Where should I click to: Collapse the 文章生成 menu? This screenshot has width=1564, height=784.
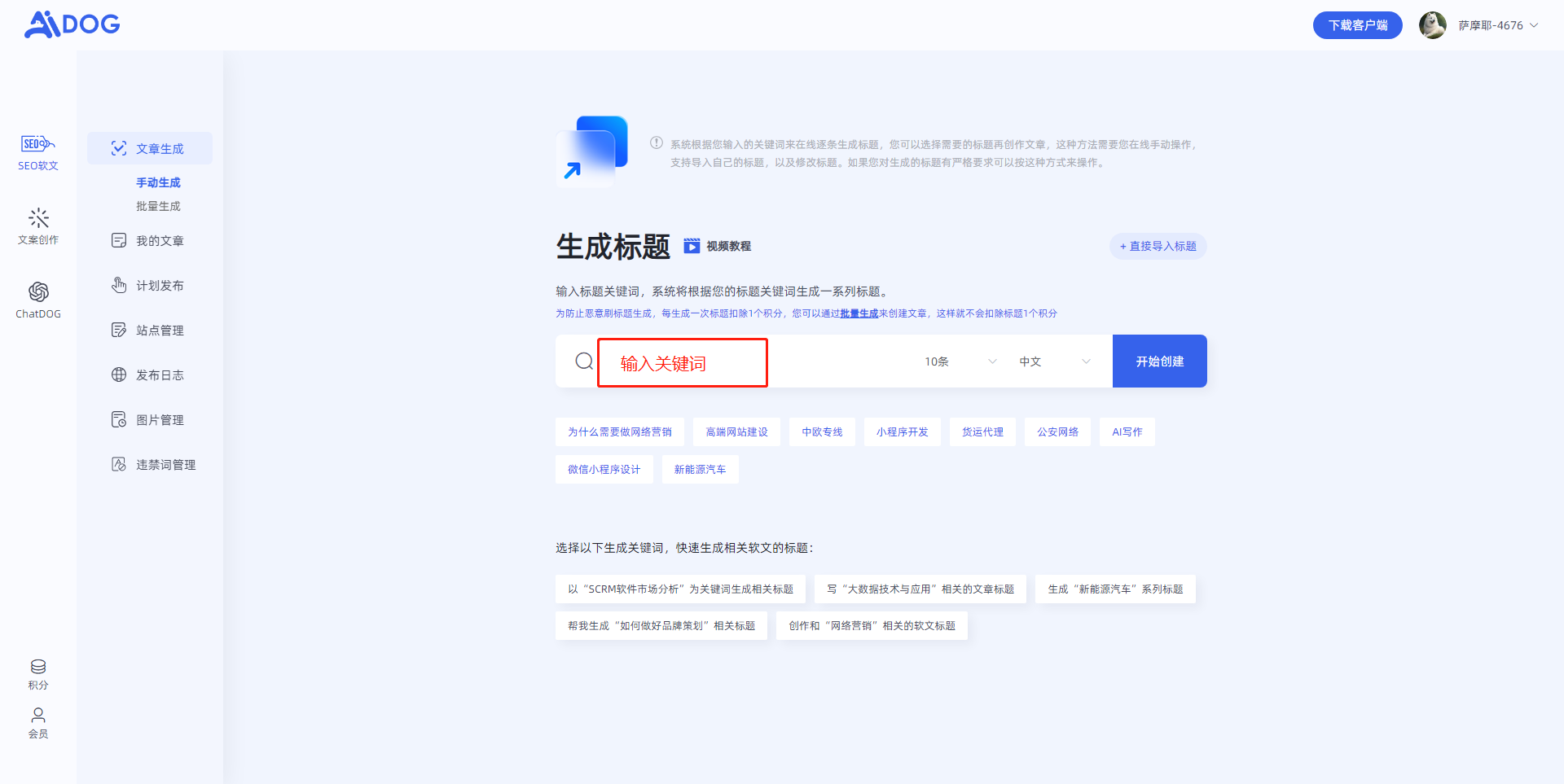tap(150, 148)
